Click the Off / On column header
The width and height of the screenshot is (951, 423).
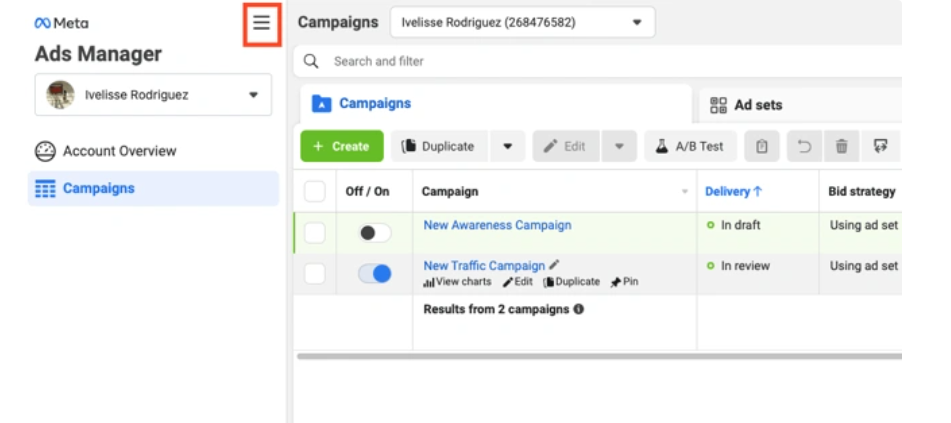(x=368, y=192)
